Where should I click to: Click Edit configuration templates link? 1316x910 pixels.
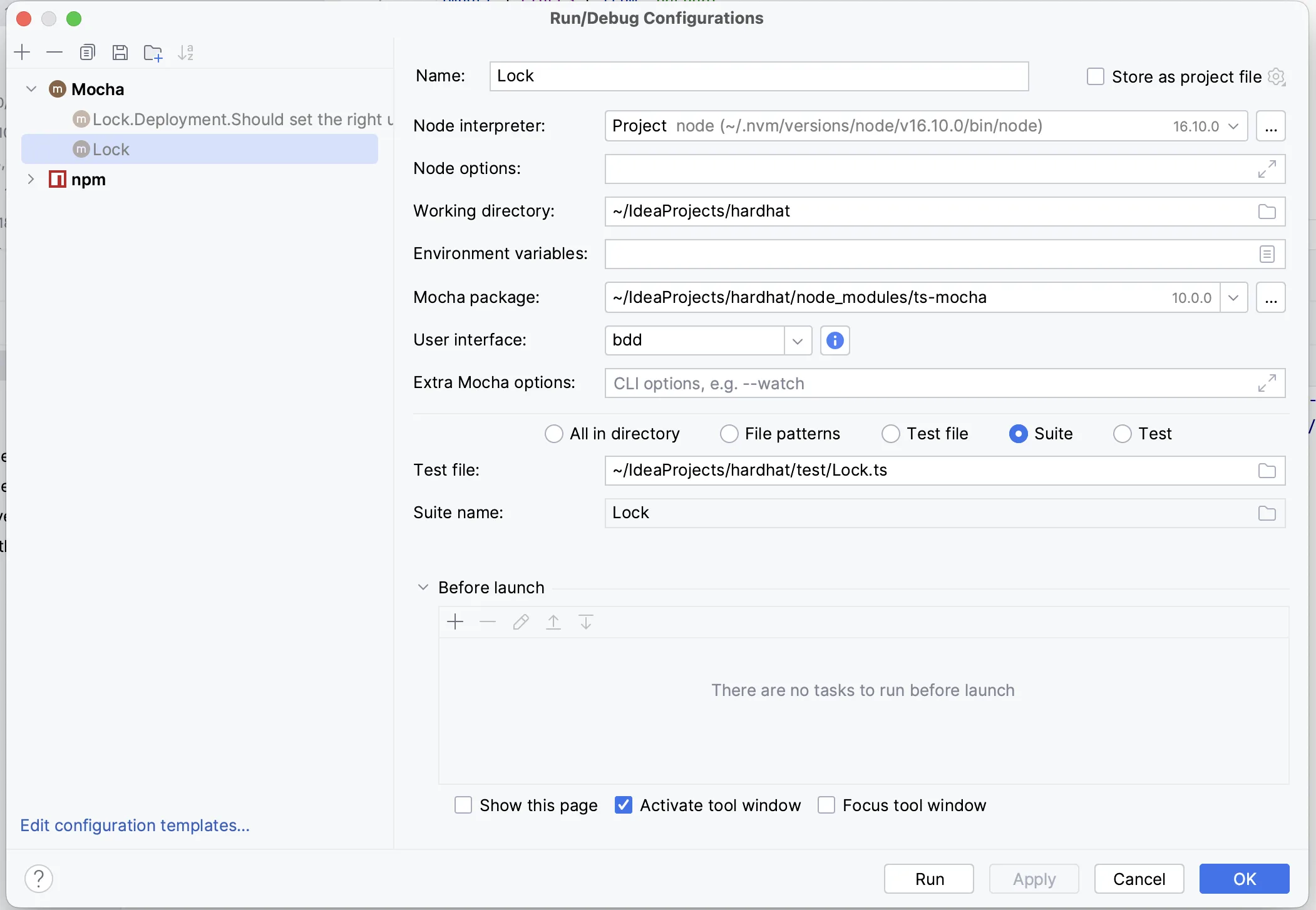pyautogui.click(x=135, y=826)
